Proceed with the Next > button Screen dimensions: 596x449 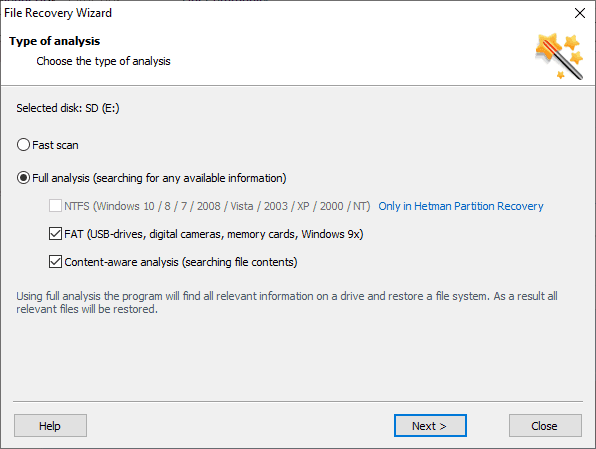pyautogui.click(x=430, y=426)
